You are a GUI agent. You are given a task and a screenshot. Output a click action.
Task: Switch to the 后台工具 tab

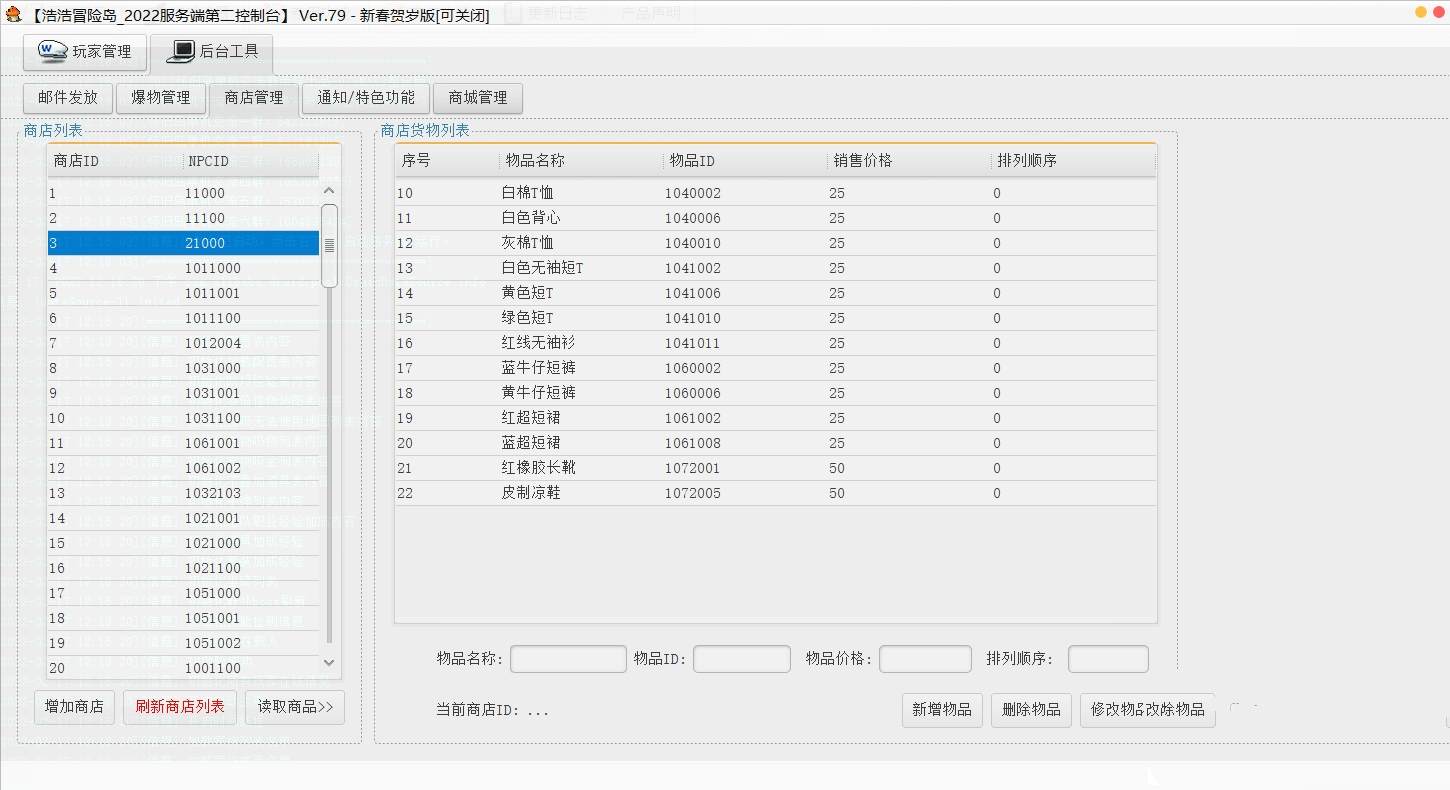click(211, 52)
